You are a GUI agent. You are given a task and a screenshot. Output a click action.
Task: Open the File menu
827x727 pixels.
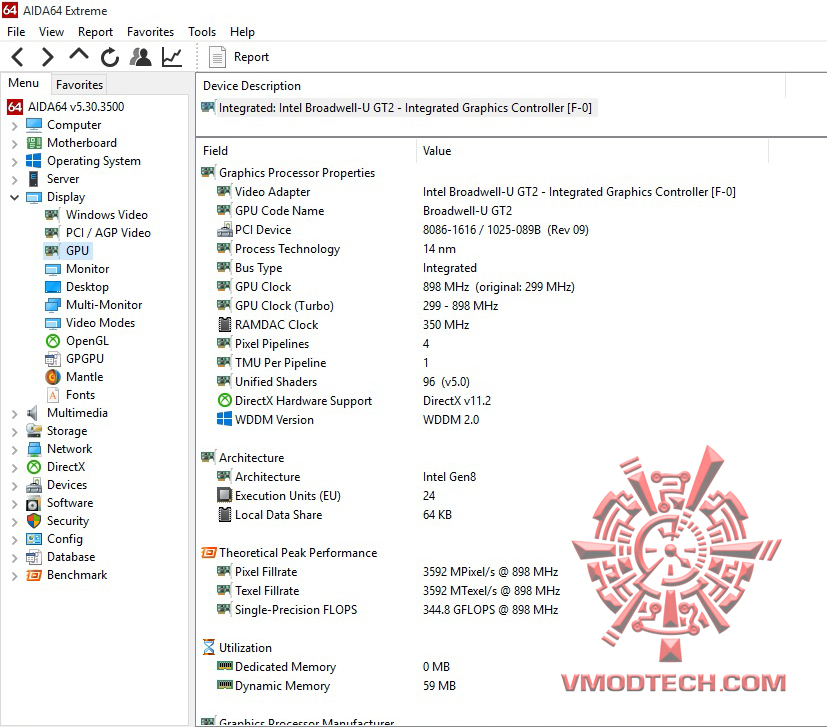pyautogui.click(x=16, y=32)
